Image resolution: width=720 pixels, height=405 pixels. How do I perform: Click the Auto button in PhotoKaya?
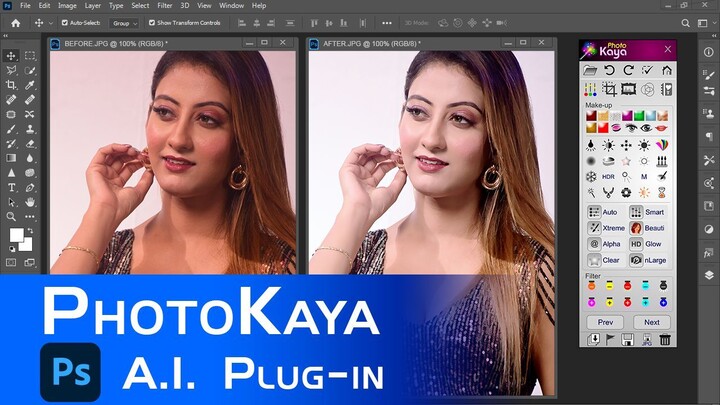[603, 212]
